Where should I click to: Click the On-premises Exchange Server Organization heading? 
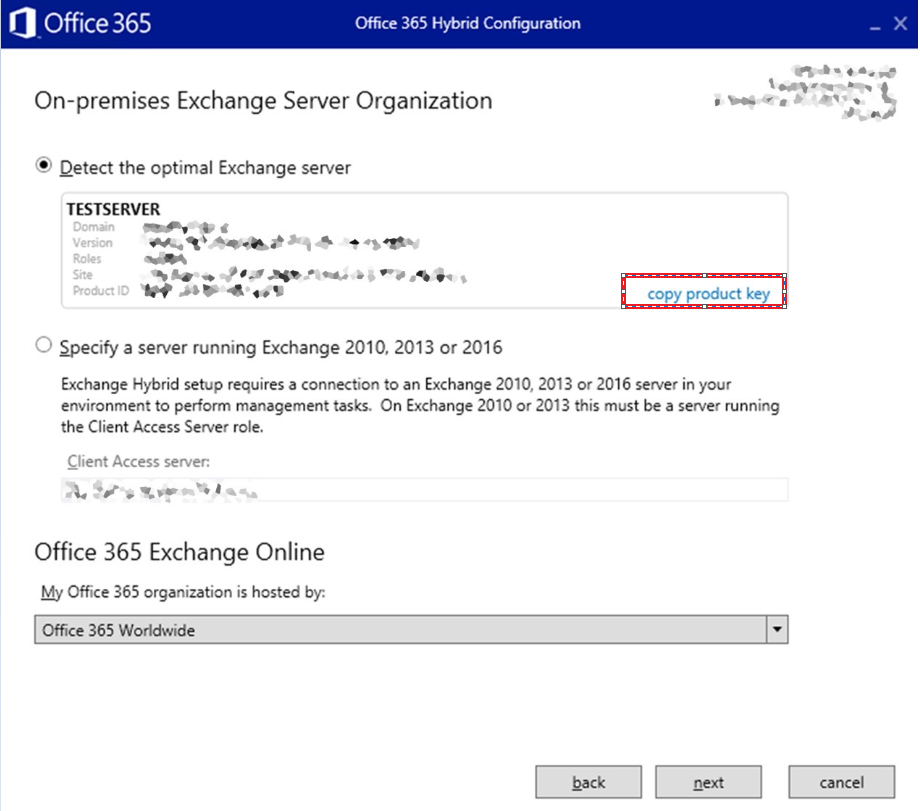click(263, 101)
